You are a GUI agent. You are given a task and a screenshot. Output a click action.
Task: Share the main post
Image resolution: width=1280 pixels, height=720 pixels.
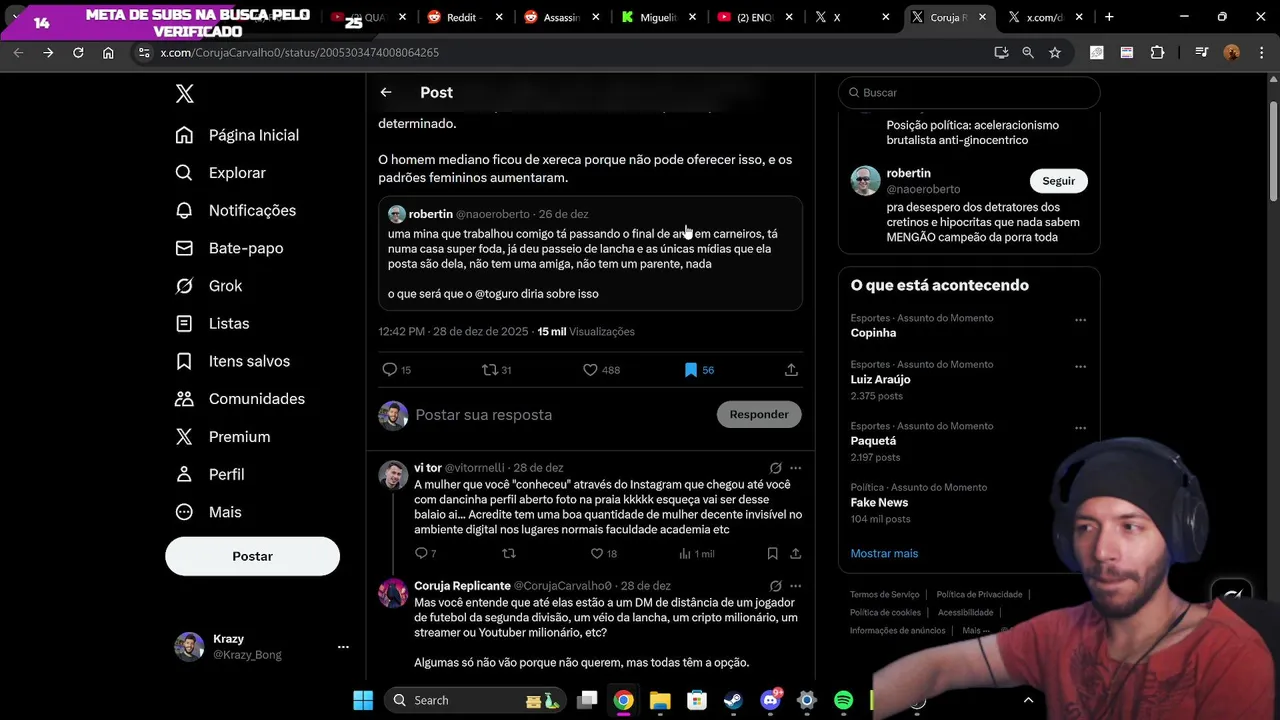pos(791,370)
